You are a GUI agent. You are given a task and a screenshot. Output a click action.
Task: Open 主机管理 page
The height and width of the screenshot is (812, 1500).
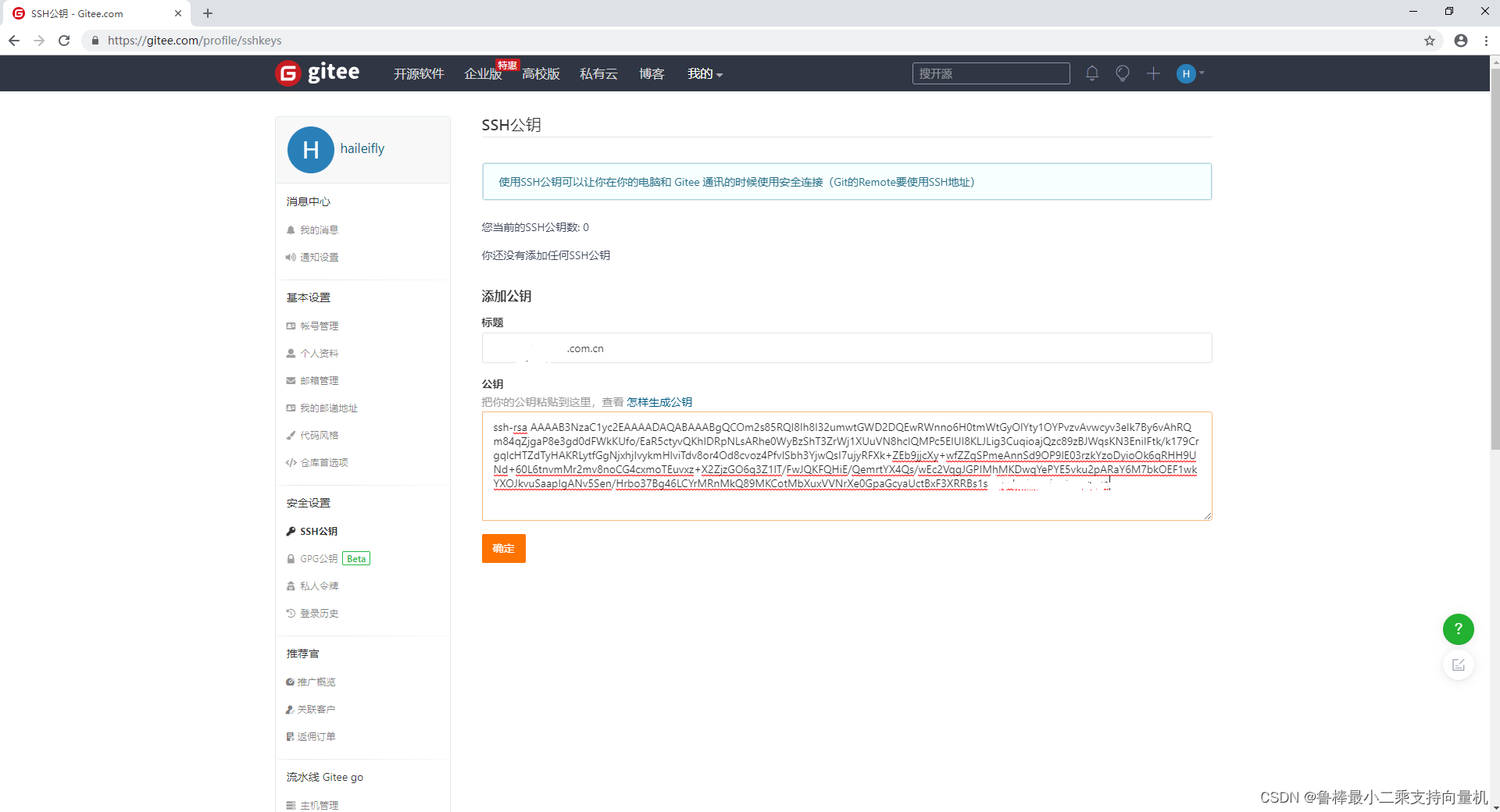coord(312,805)
